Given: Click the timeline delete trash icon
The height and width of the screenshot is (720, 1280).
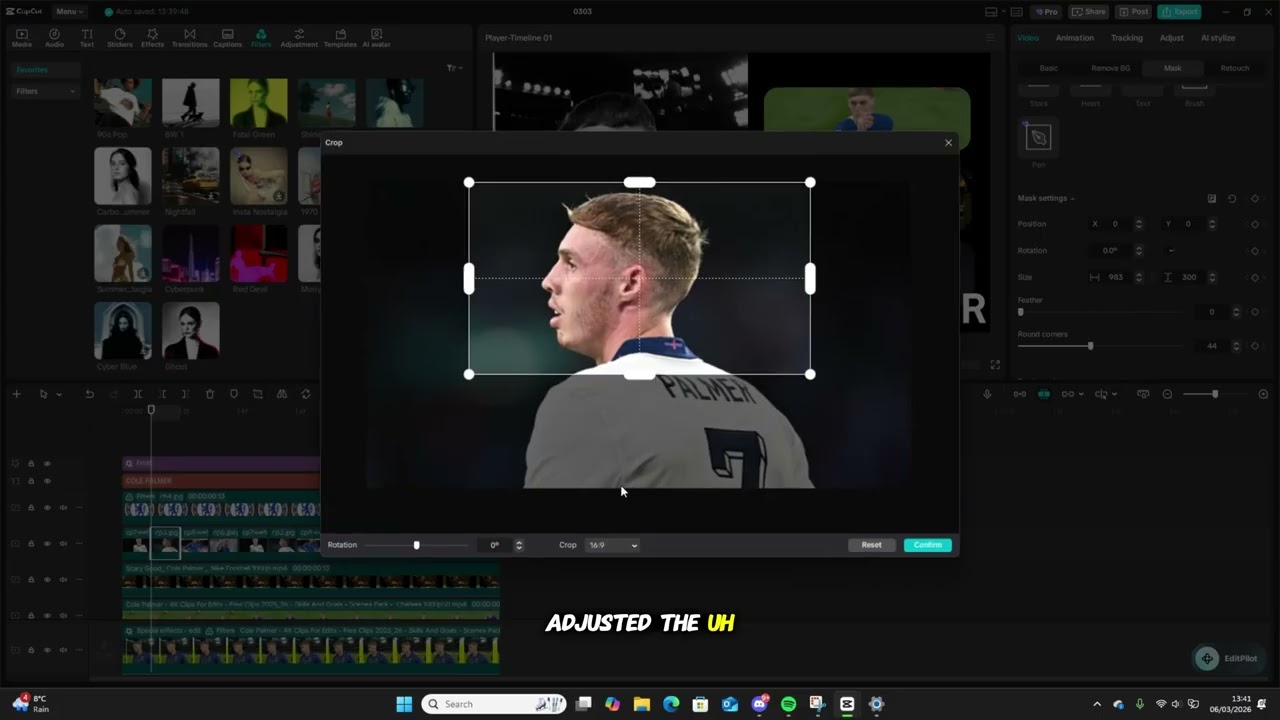Looking at the screenshot, I should coord(210,394).
